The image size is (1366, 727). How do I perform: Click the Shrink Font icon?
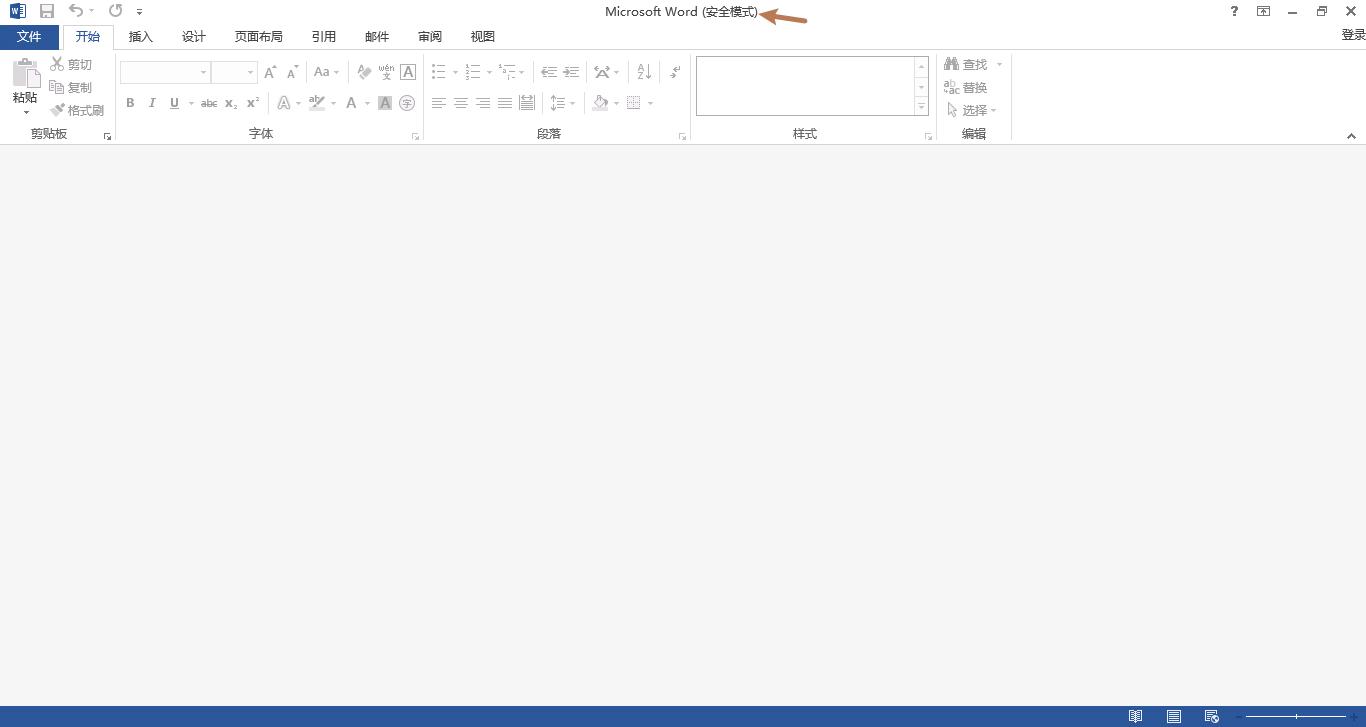pos(292,72)
